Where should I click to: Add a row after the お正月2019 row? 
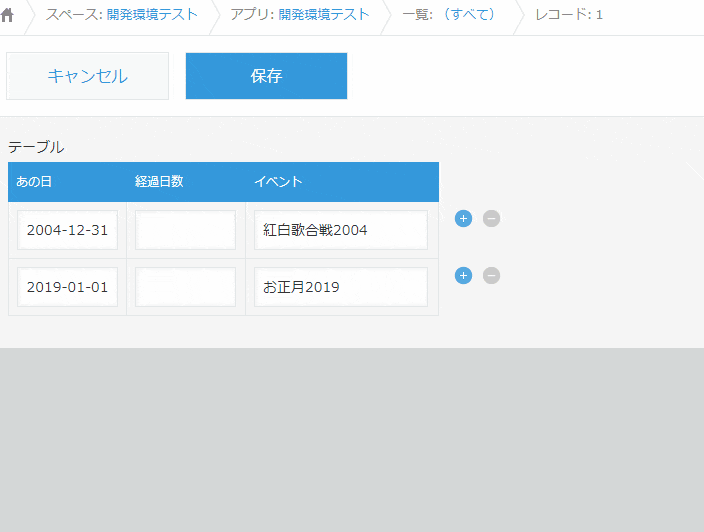pyautogui.click(x=463, y=276)
